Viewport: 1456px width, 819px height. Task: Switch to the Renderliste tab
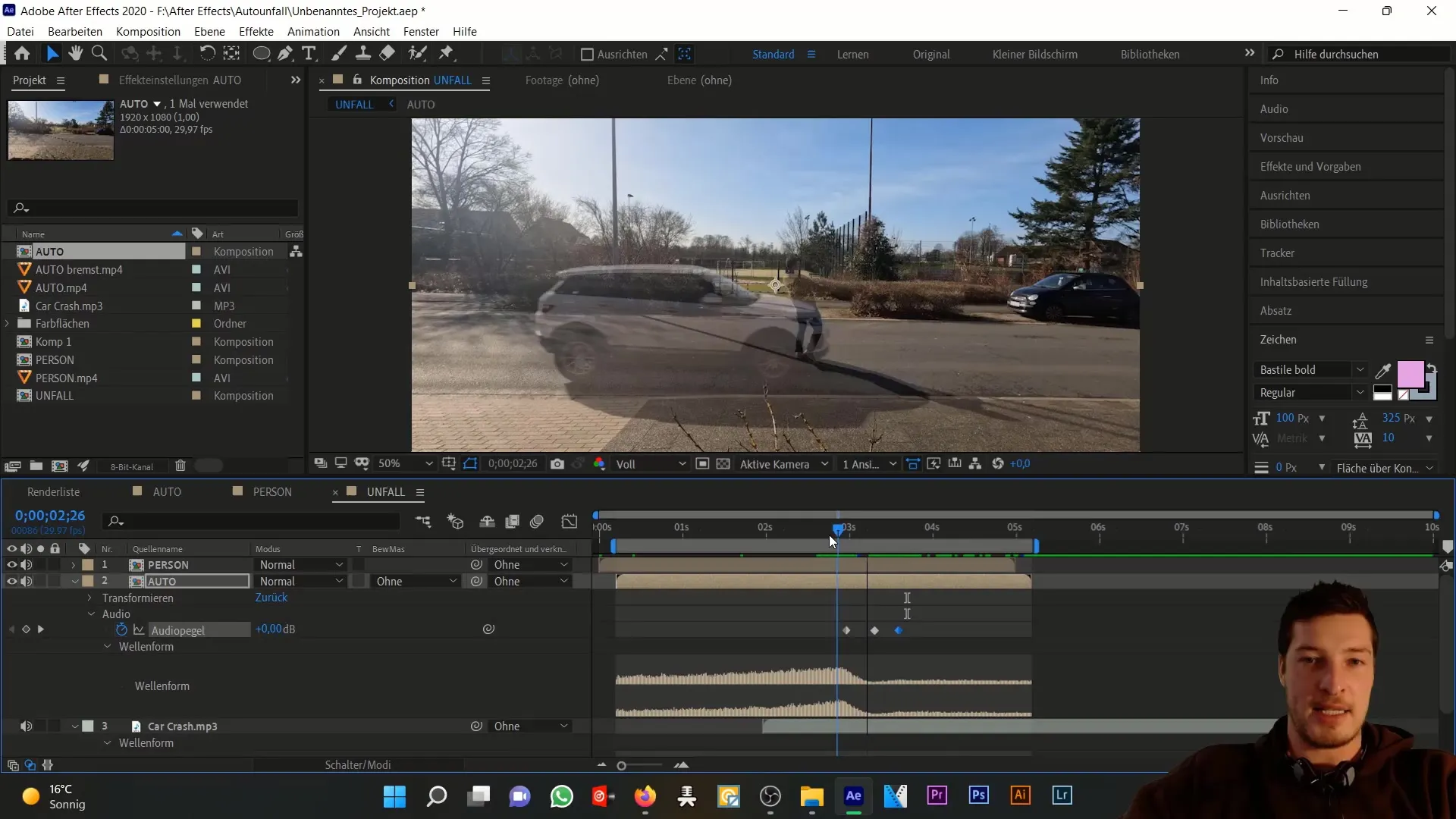[x=53, y=492]
